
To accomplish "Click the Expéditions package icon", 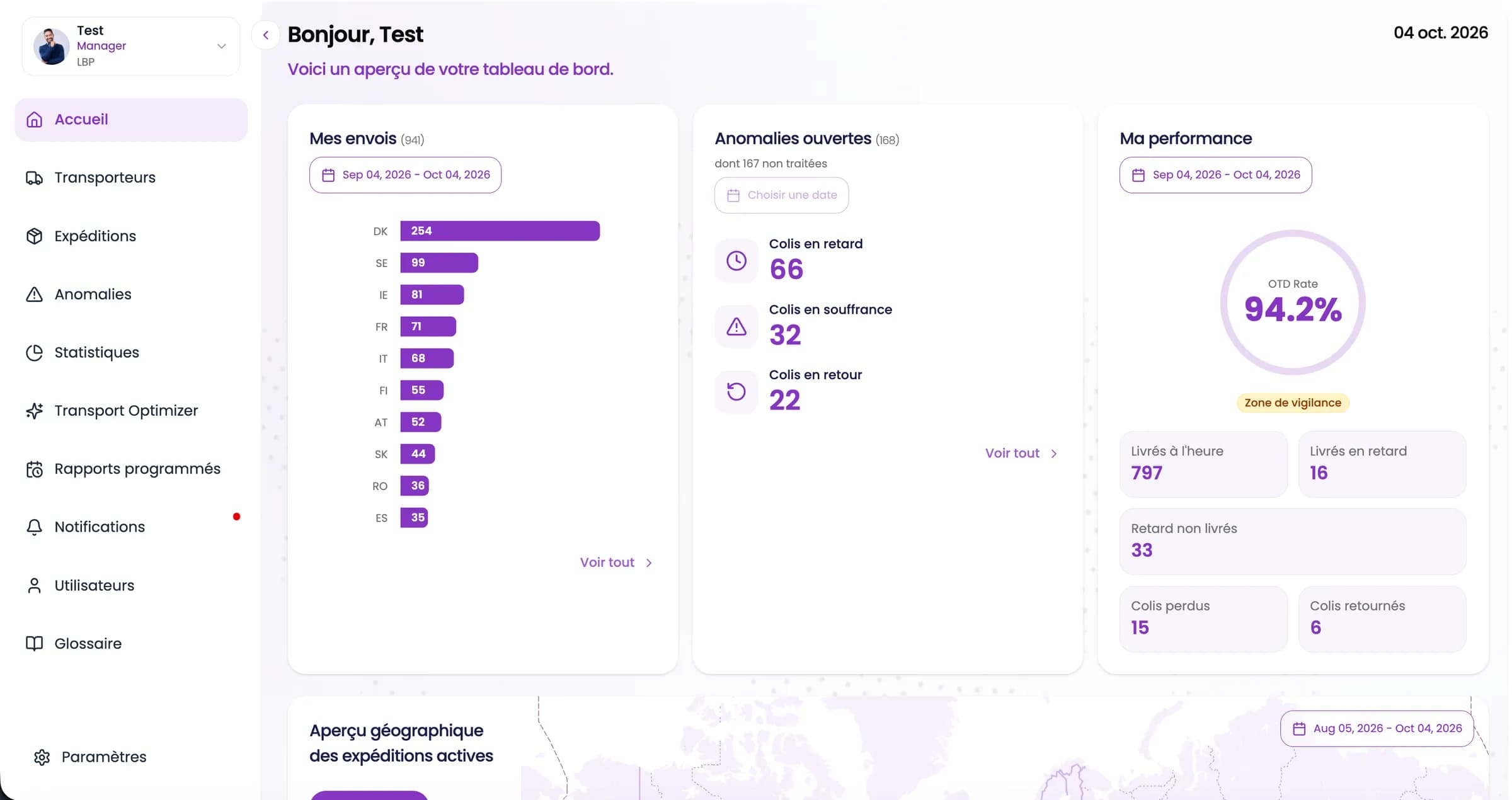I will (34, 236).
